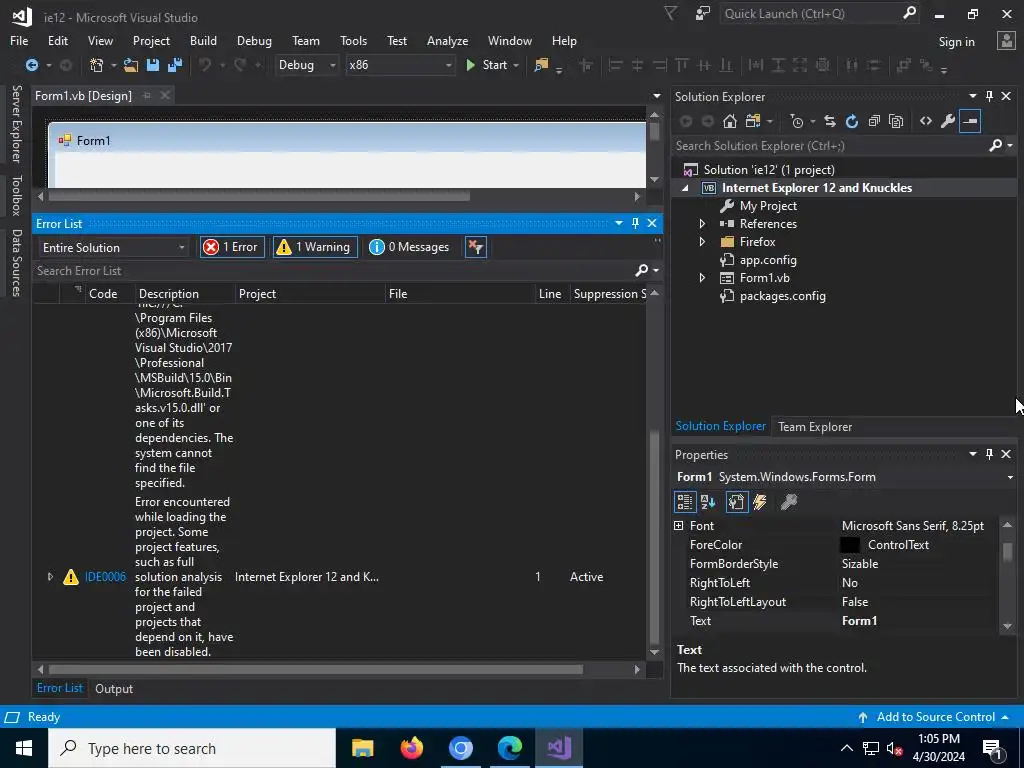Open the IDE0006 code link

coord(105,577)
